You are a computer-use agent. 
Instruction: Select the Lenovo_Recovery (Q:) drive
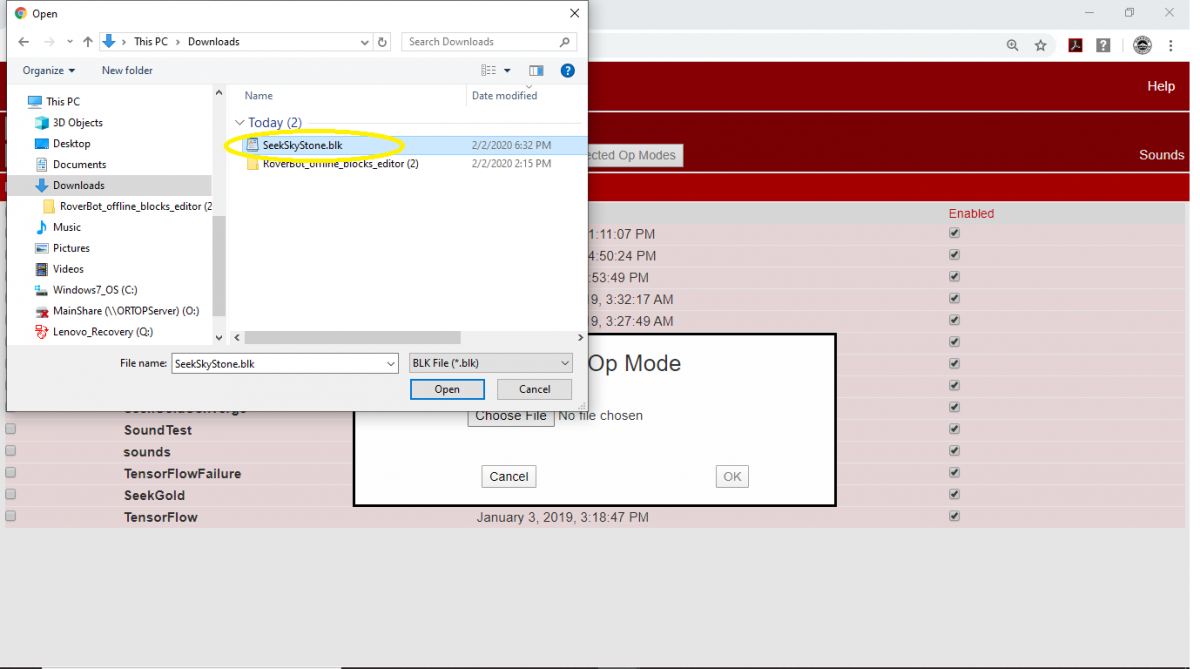pyautogui.click(x=94, y=332)
